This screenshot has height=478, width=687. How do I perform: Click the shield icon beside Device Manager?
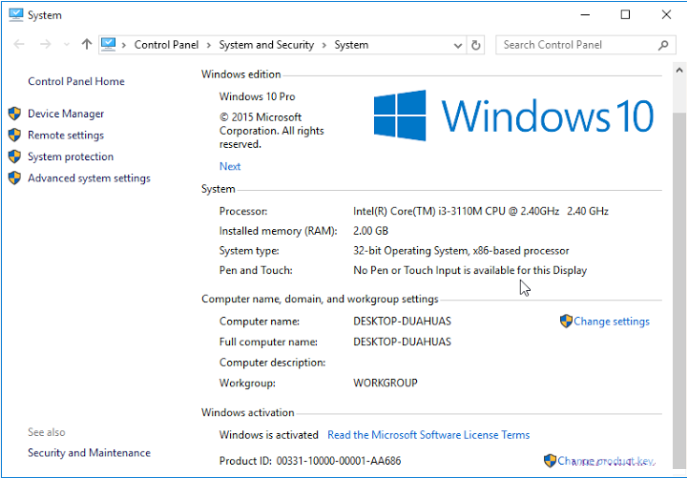click(14, 113)
